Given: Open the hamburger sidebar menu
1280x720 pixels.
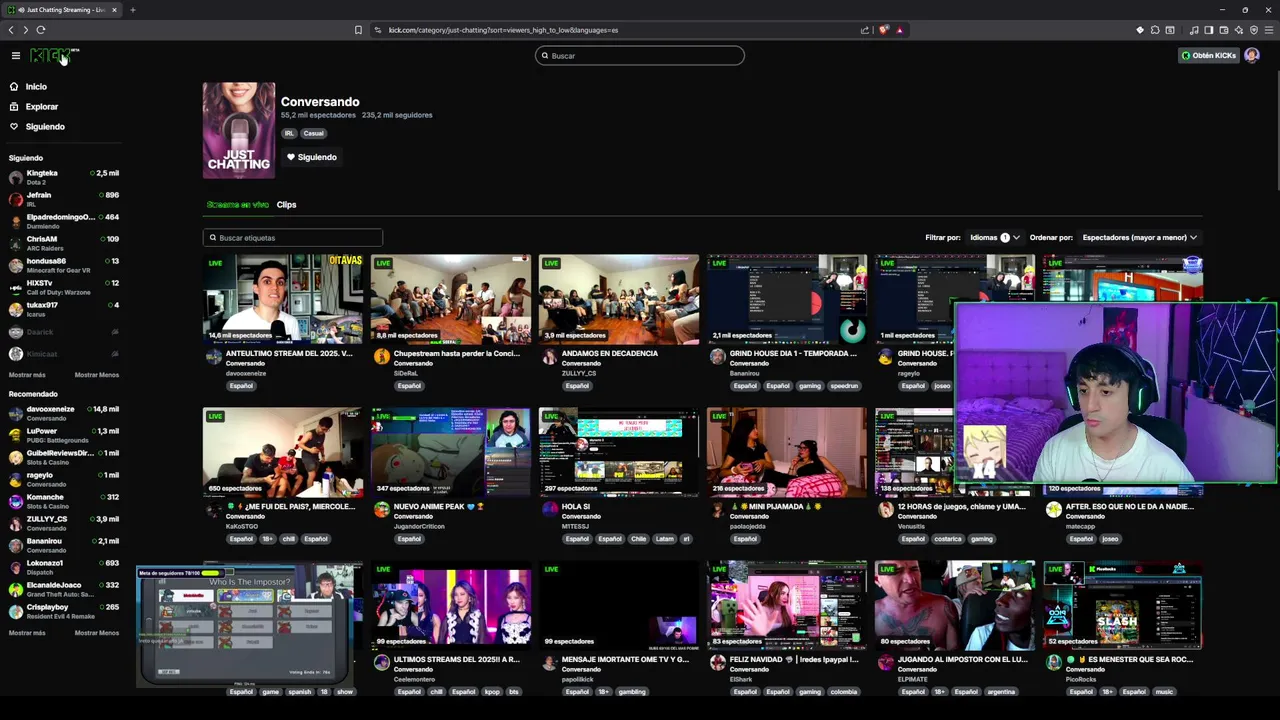Looking at the screenshot, I should pos(15,56).
